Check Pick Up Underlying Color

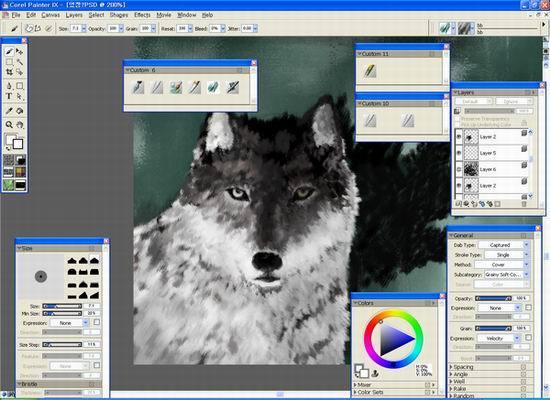[x=457, y=125]
